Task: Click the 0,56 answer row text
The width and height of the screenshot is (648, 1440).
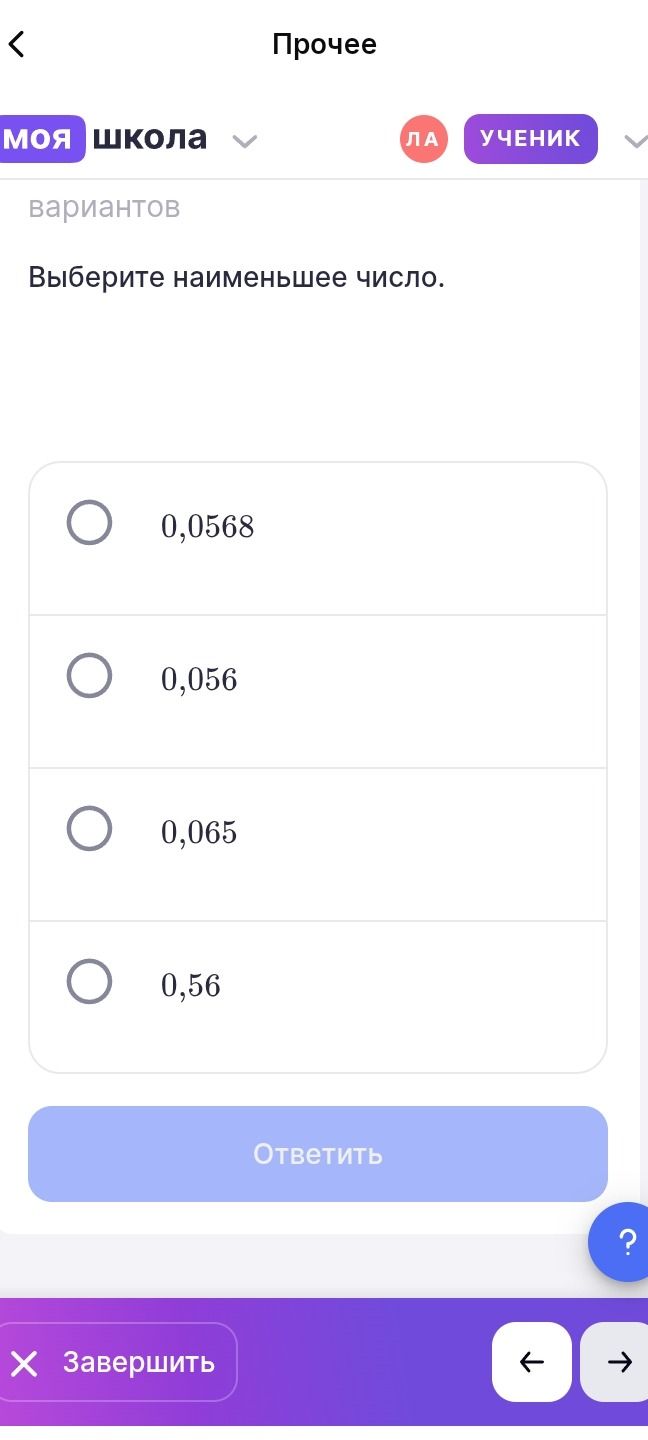Action: coord(191,986)
